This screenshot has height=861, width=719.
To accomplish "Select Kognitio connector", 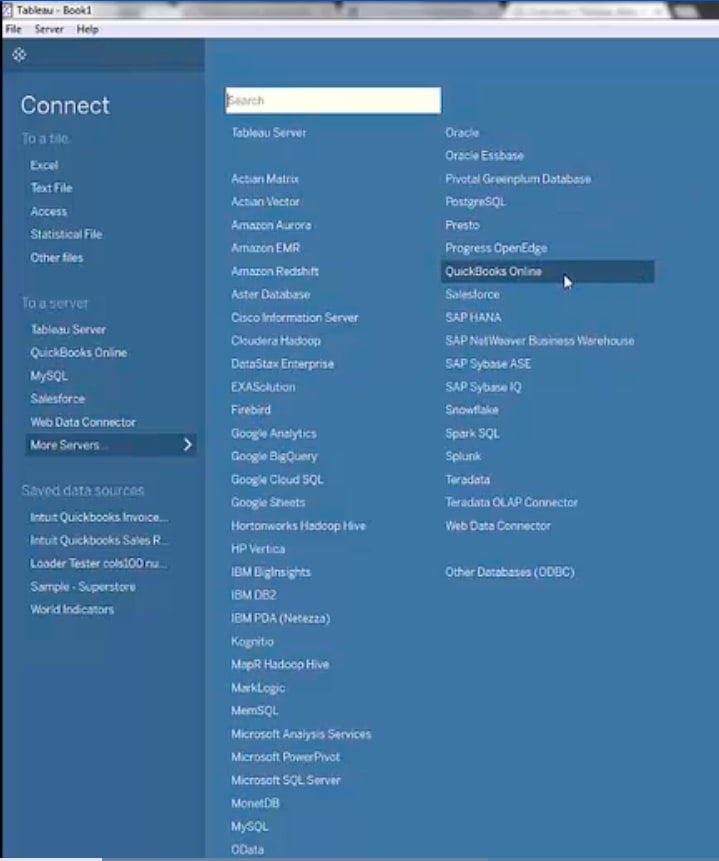I will (252, 641).
